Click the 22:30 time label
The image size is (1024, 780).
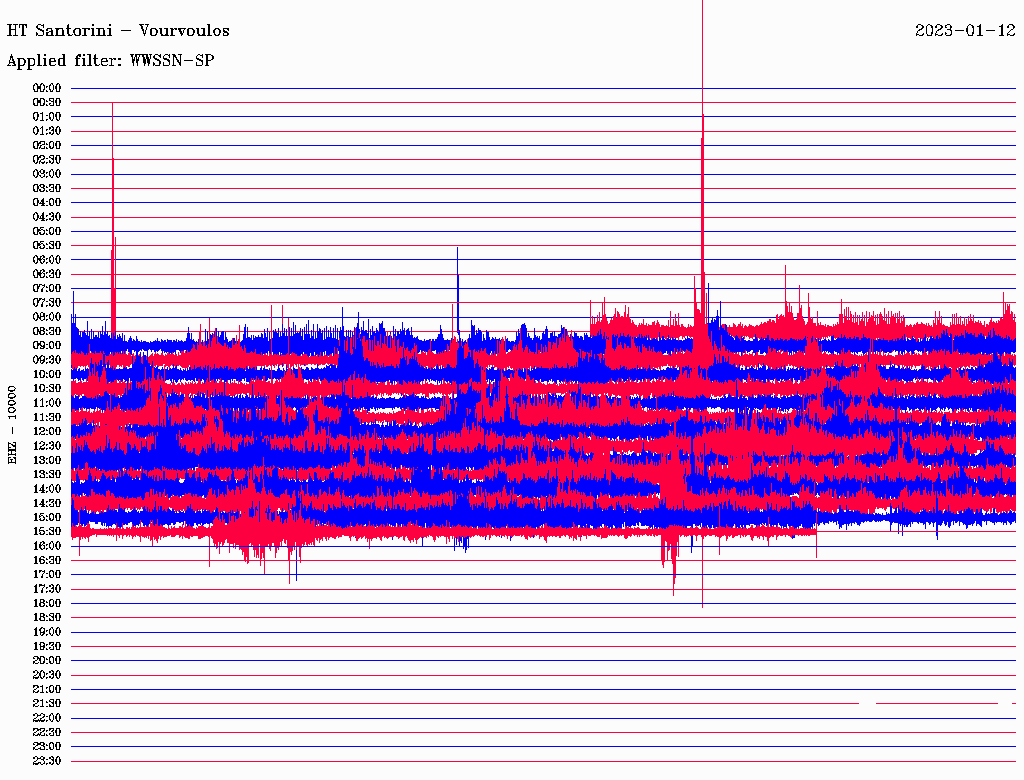pyautogui.click(x=47, y=732)
